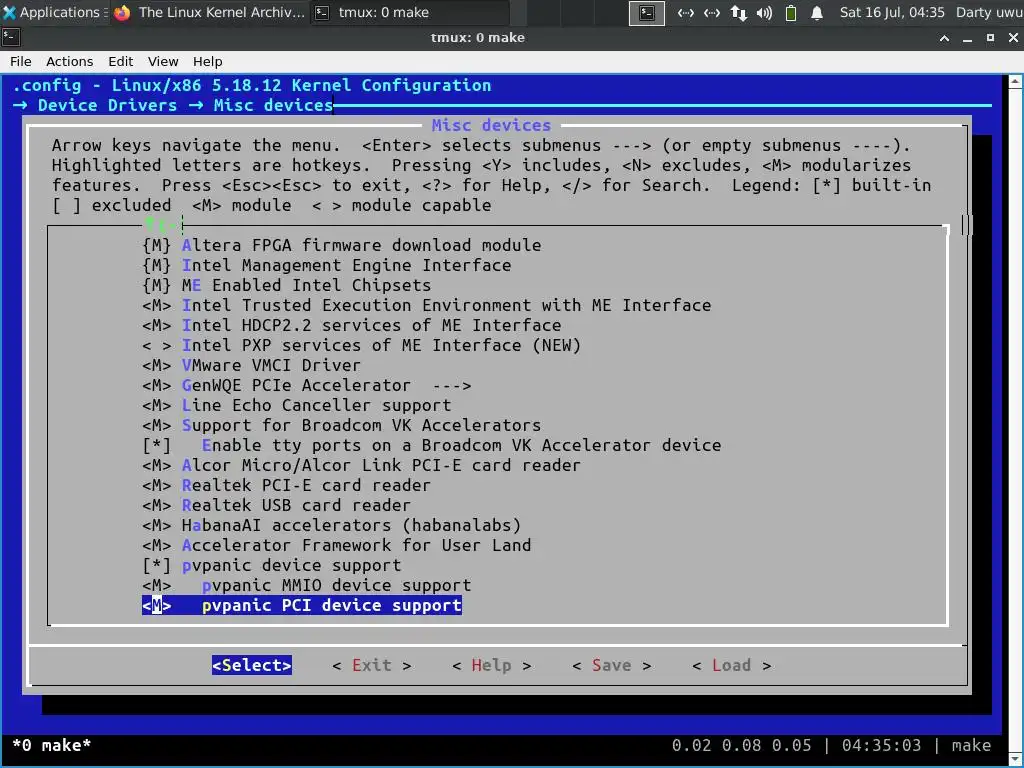Open the Actions menu
Viewport: 1024px width, 768px height.
pos(69,61)
